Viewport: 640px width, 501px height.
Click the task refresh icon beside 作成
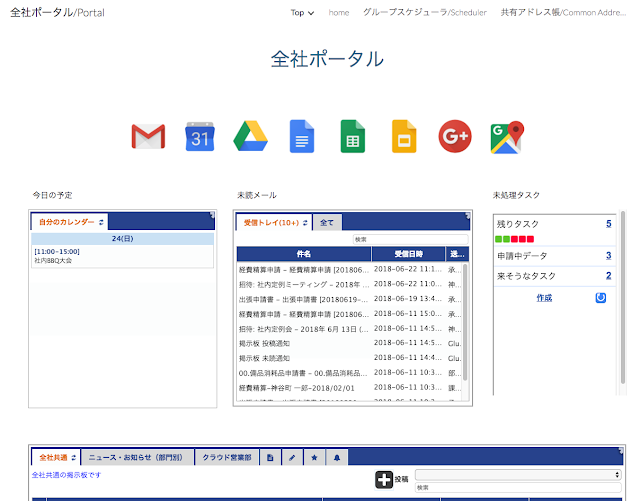coord(601,297)
